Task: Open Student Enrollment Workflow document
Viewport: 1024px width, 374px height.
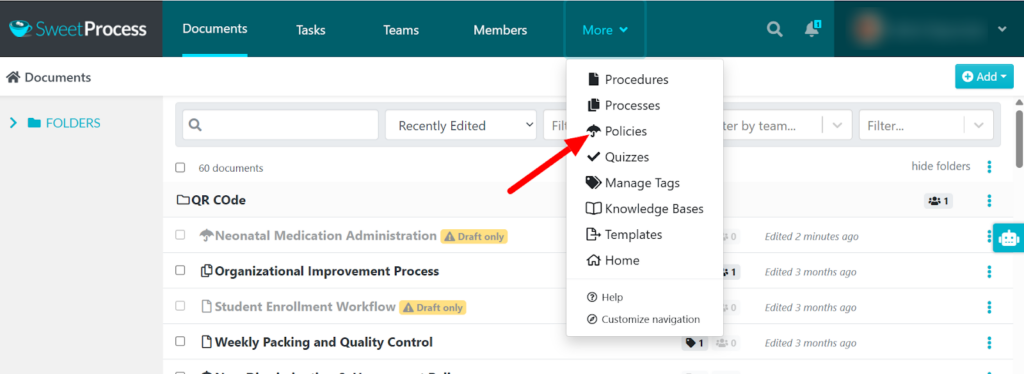Action: click(x=305, y=306)
